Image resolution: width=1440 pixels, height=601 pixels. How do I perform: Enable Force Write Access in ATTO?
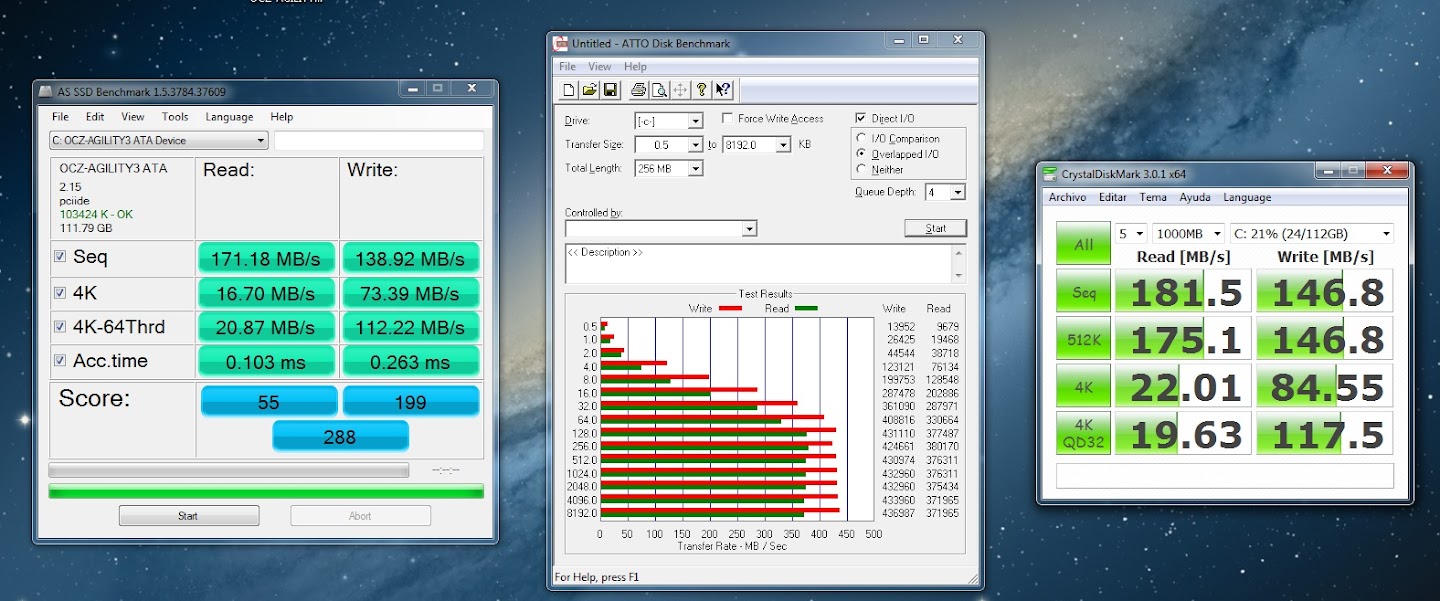click(x=728, y=118)
